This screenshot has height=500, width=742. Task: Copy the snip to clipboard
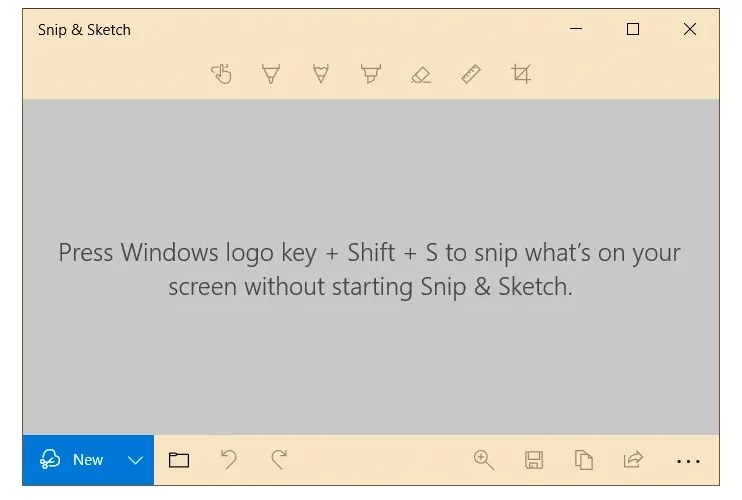click(x=583, y=460)
